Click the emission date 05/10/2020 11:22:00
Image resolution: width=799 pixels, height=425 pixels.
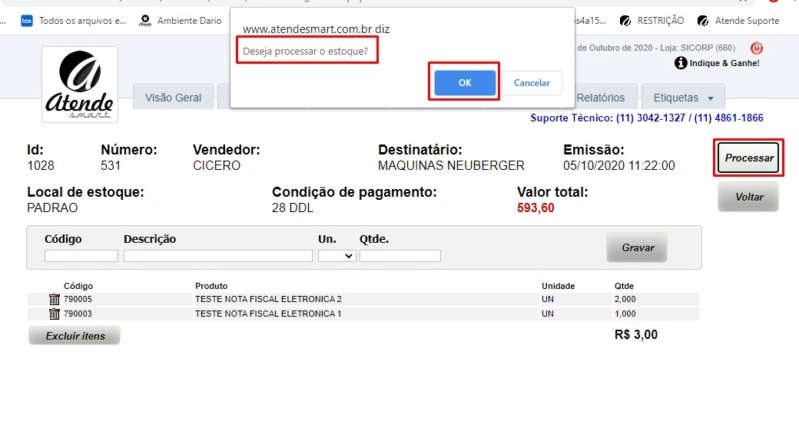(619, 166)
